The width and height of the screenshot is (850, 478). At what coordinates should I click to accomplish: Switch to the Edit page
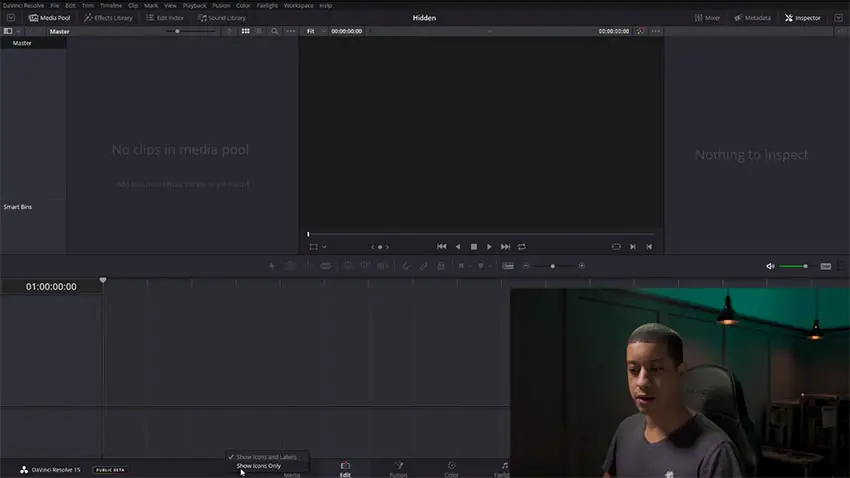[x=345, y=469]
